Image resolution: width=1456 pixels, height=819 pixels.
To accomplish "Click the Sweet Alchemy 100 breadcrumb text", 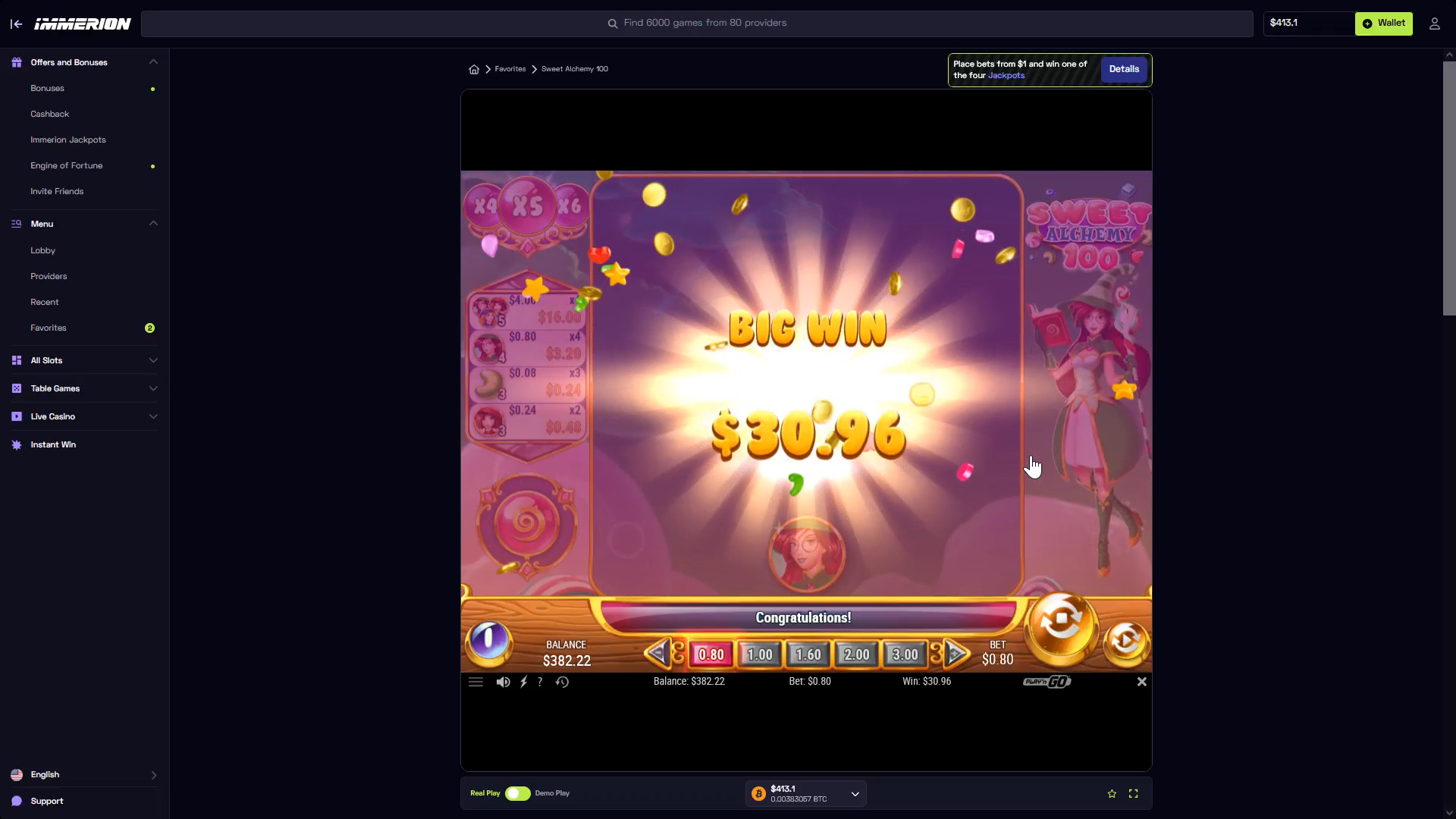I will [x=574, y=69].
